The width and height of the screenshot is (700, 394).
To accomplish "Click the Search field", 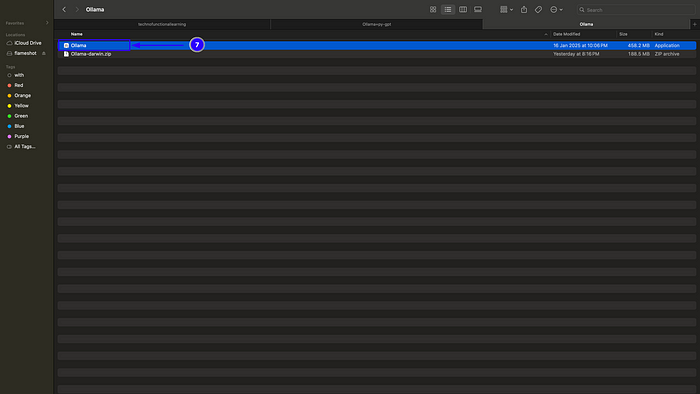I will click(636, 9).
